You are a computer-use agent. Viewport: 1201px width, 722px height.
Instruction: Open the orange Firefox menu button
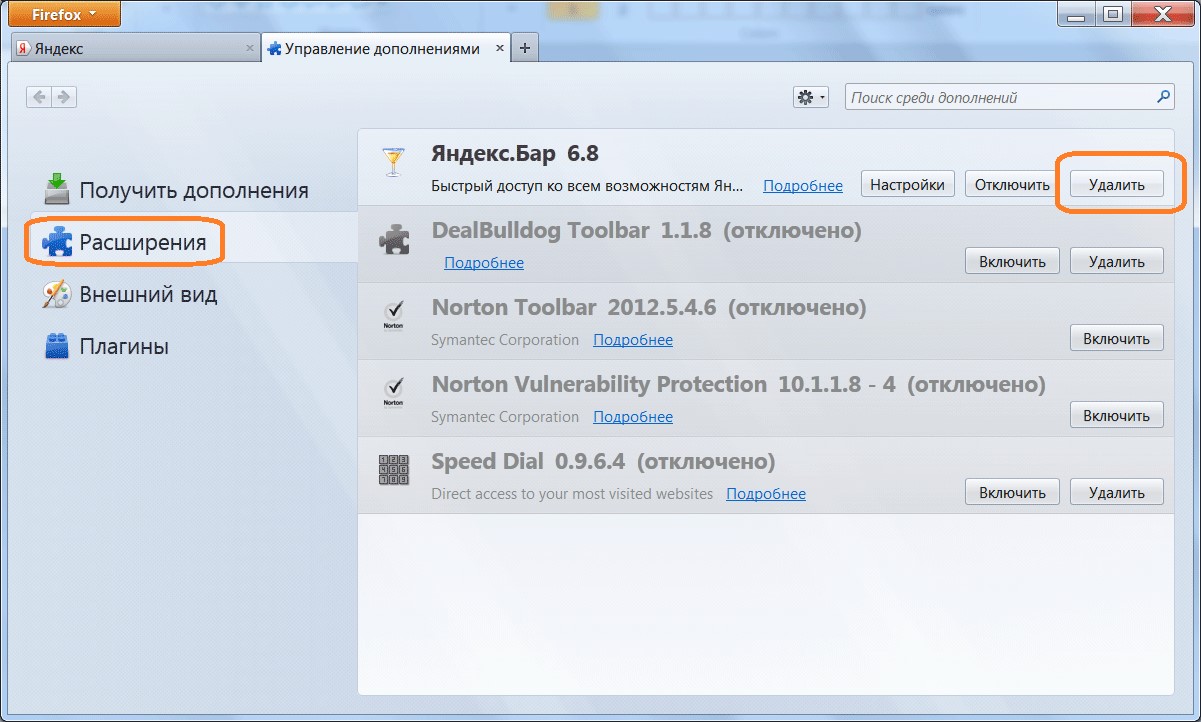click(65, 14)
